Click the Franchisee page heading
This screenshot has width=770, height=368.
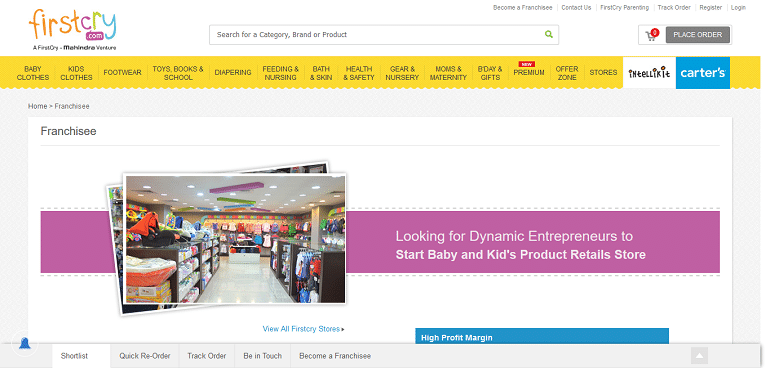[68, 131]
